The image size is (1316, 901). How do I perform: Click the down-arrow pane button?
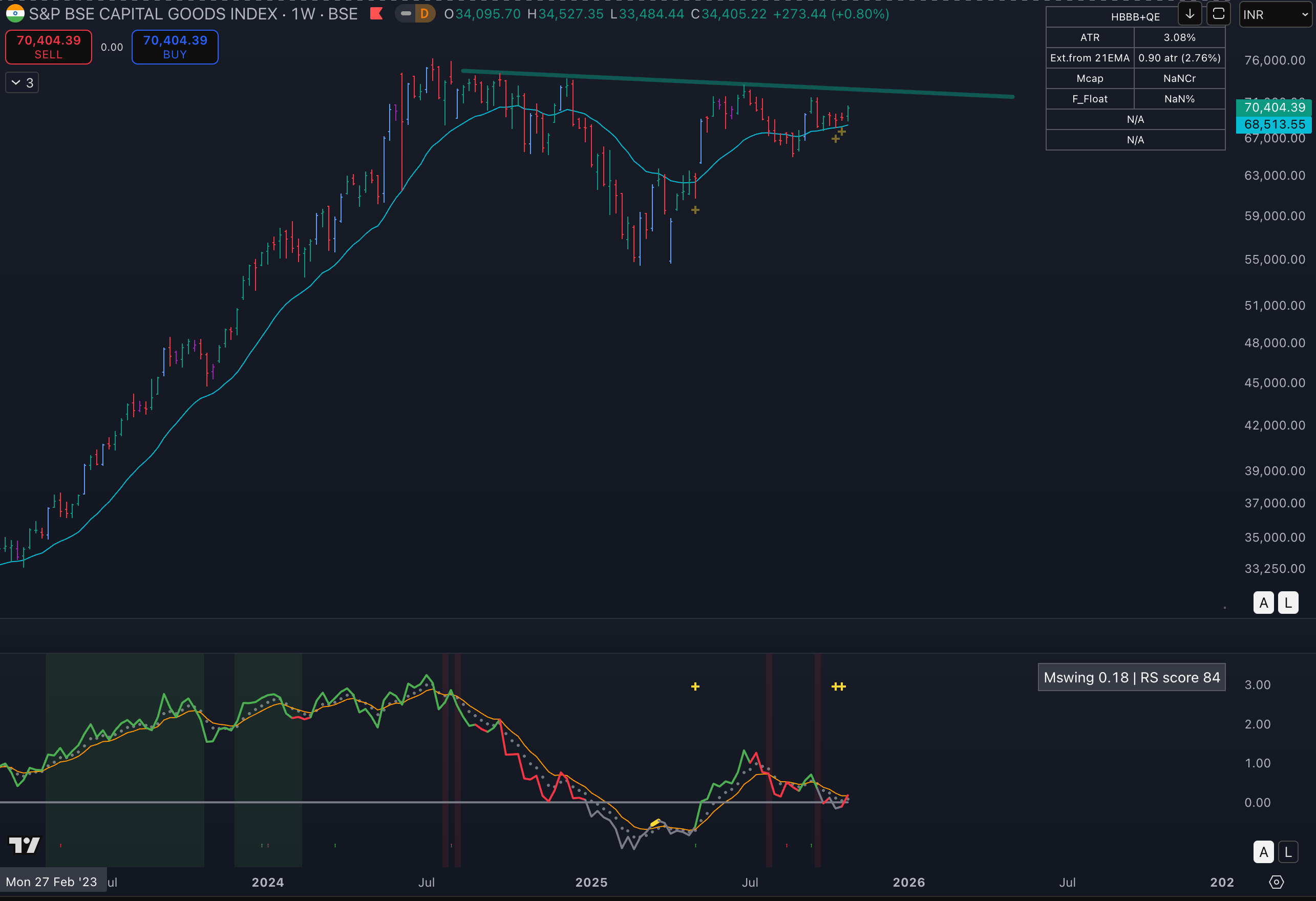click(x=1190, y=14)
